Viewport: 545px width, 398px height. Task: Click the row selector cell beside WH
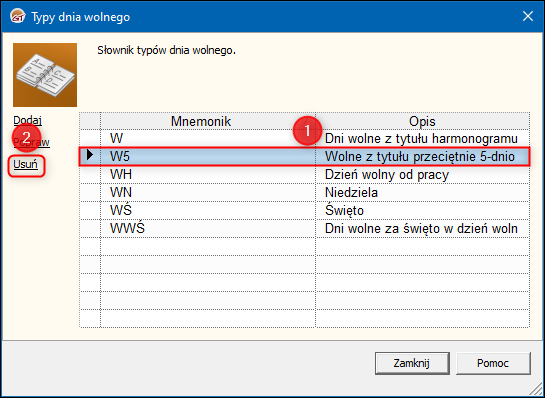pyautogui.click(x=90, y=174)
